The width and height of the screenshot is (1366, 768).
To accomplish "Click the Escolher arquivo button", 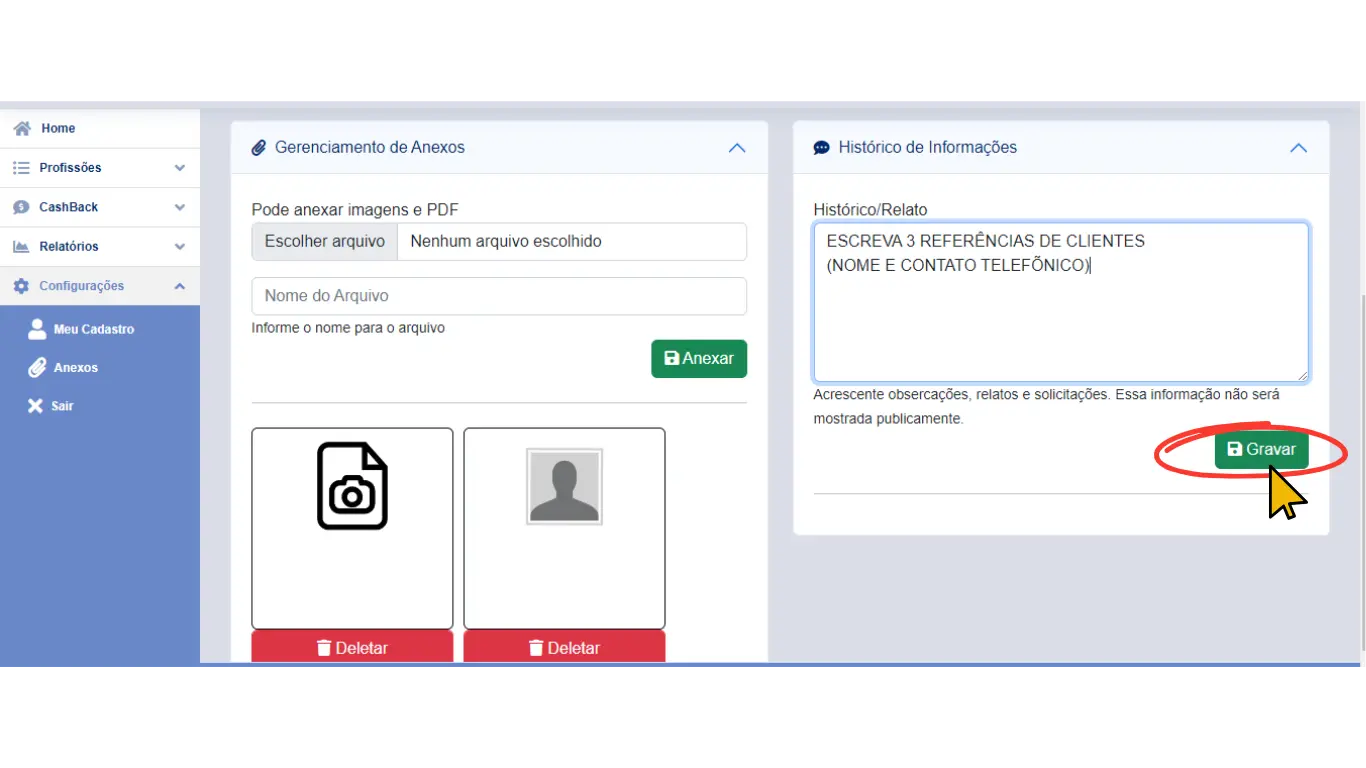I will [325, 241].
